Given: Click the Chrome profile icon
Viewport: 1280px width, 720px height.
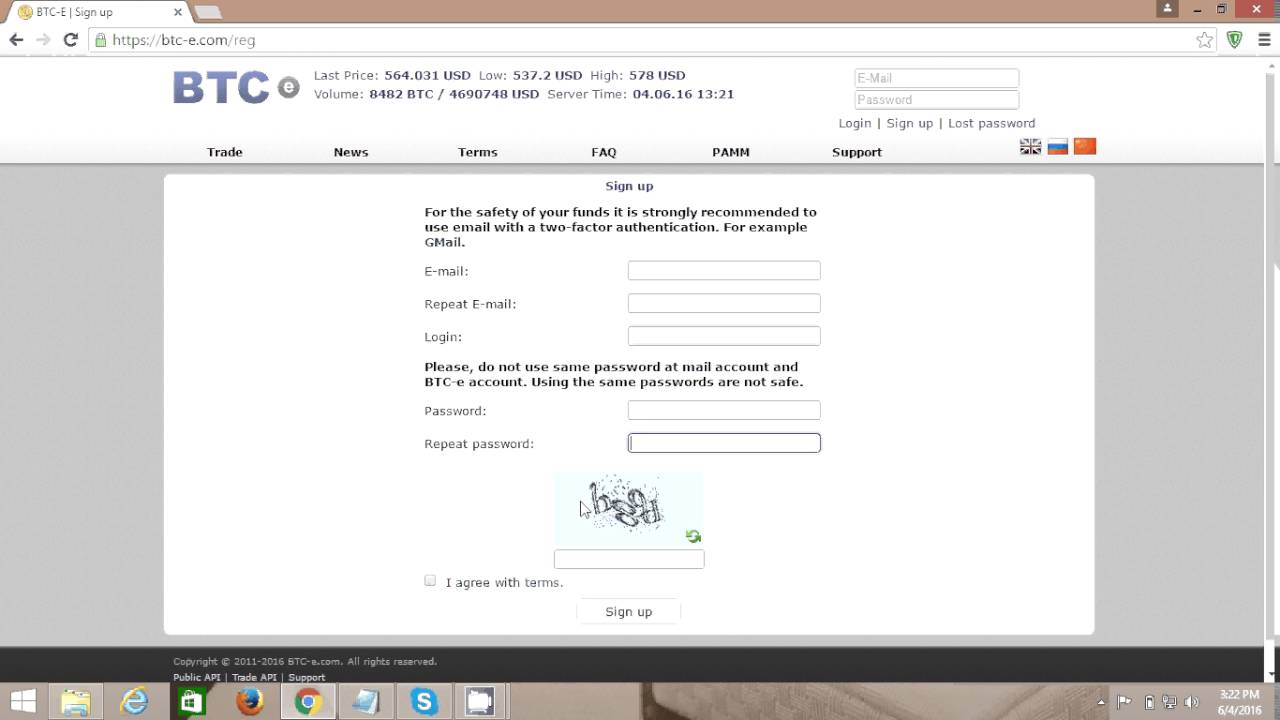Looking at the screenshot, I should (x=1167, y=9).
